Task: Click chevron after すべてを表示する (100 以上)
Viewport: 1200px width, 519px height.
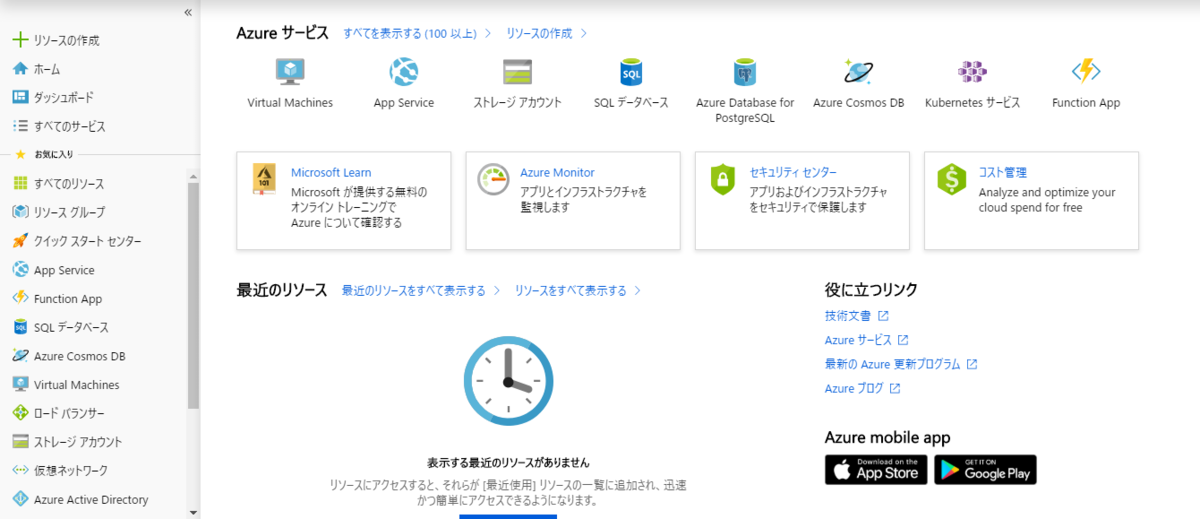Action: point(488,33)
